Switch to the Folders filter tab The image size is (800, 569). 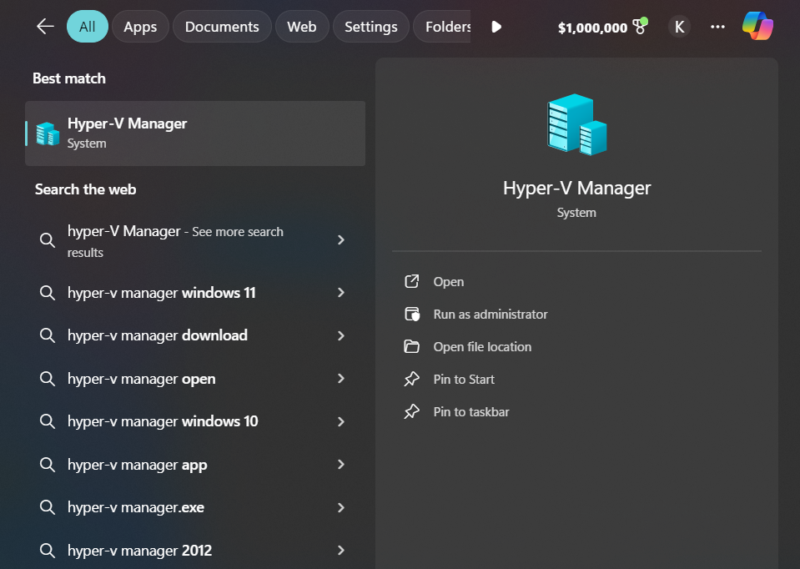(x=442, y=27)
